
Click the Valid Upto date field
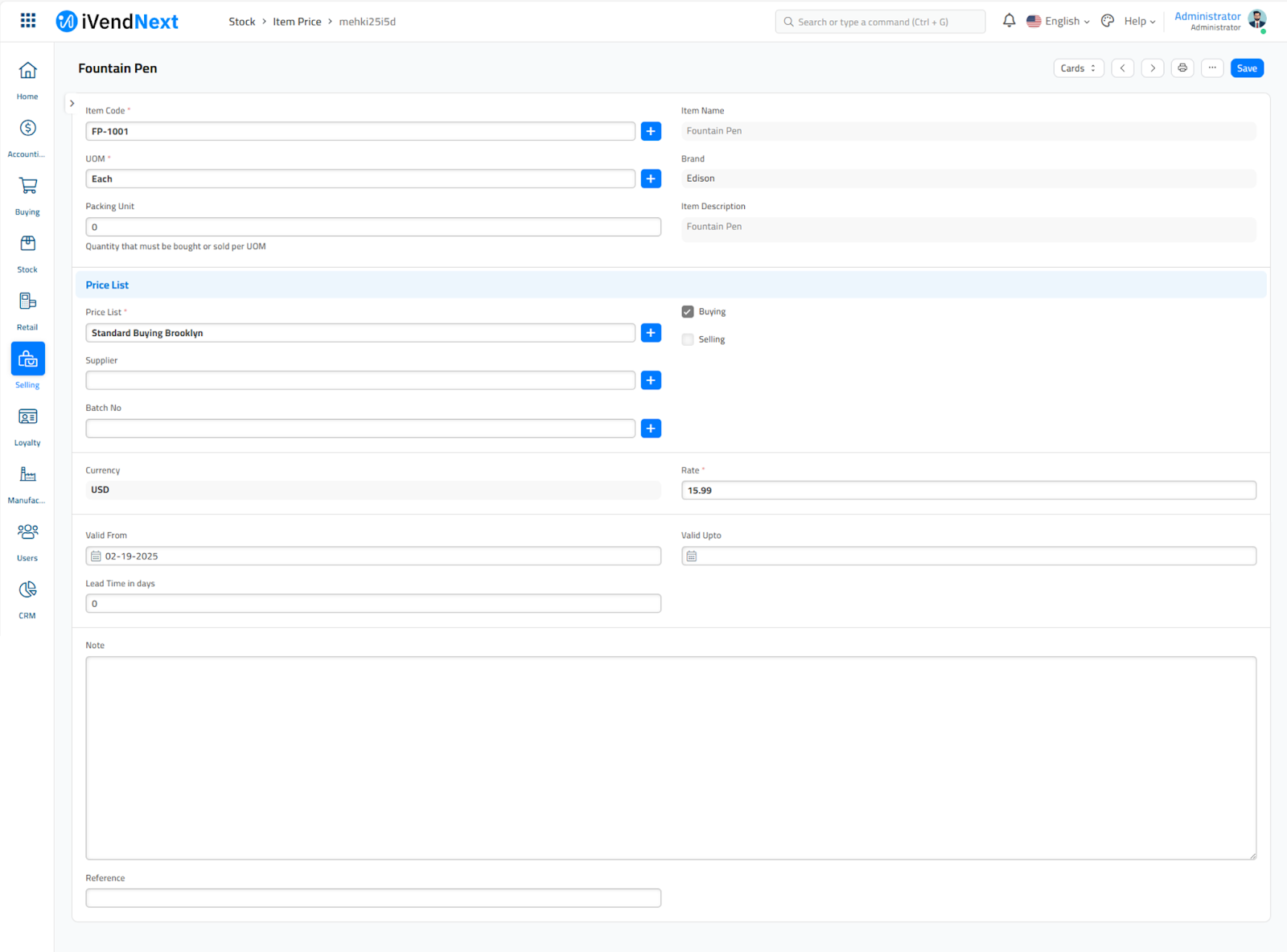coord(968,556)
